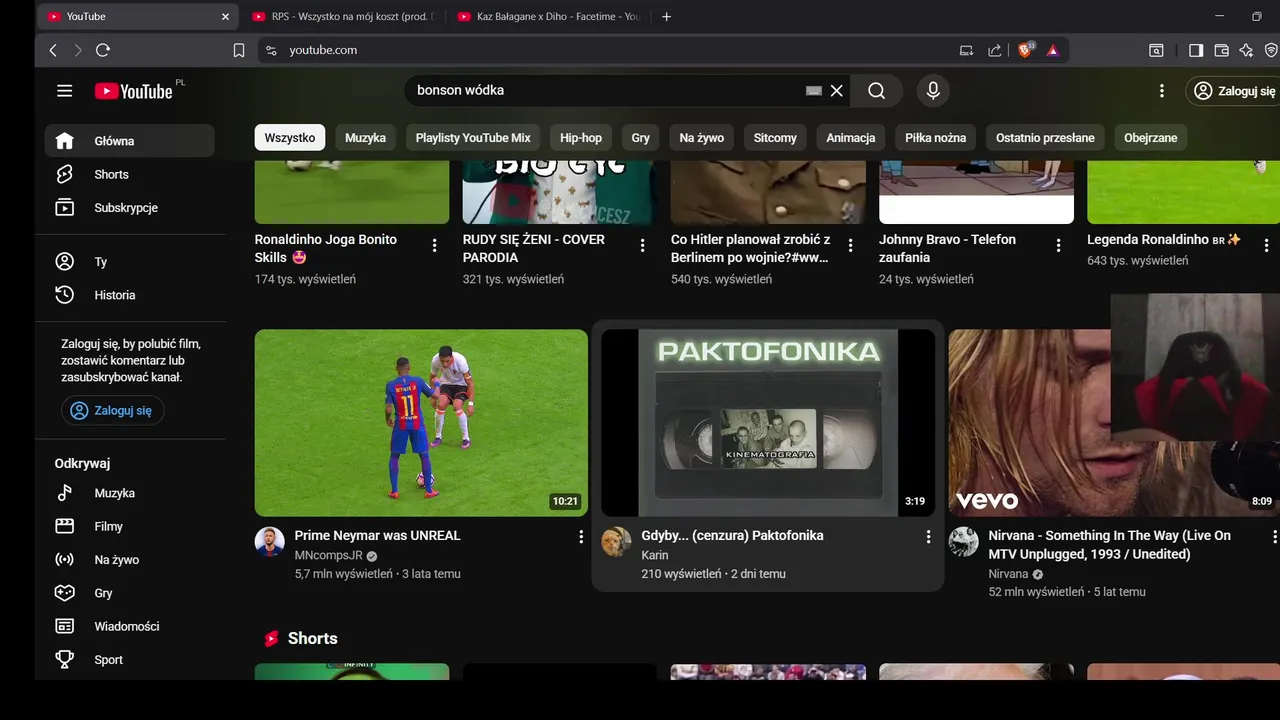Open the hamburger guide menu
Viewport: 1280px width, 720px height.
tap(65, 91)
